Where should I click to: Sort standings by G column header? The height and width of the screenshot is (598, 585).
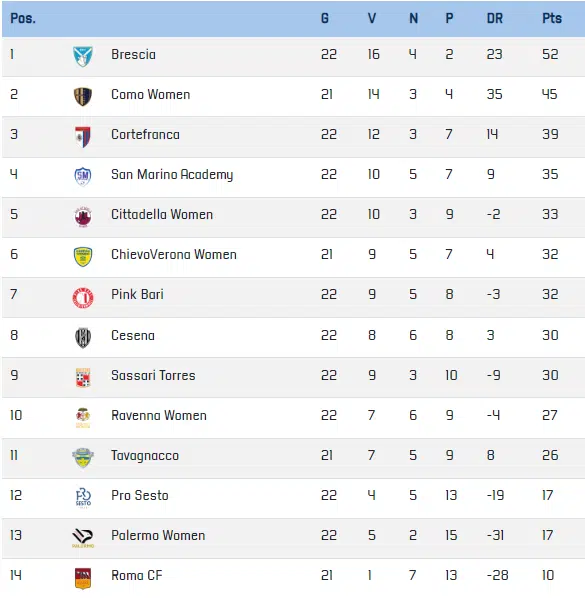point(325,18)
